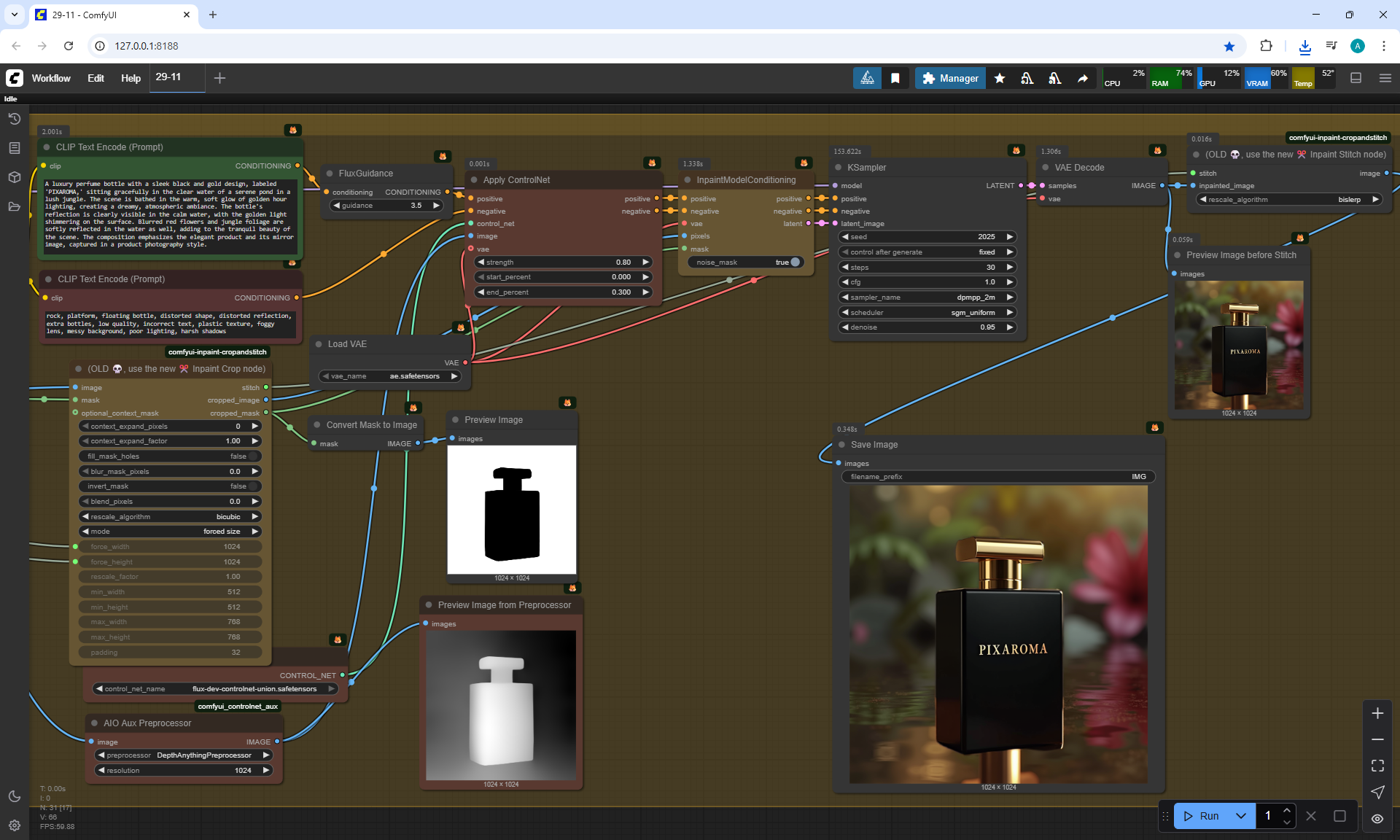The height and width of the screenshot is (840, 1400).
Task: Click the fit view icon
Action: point(1377,766)
